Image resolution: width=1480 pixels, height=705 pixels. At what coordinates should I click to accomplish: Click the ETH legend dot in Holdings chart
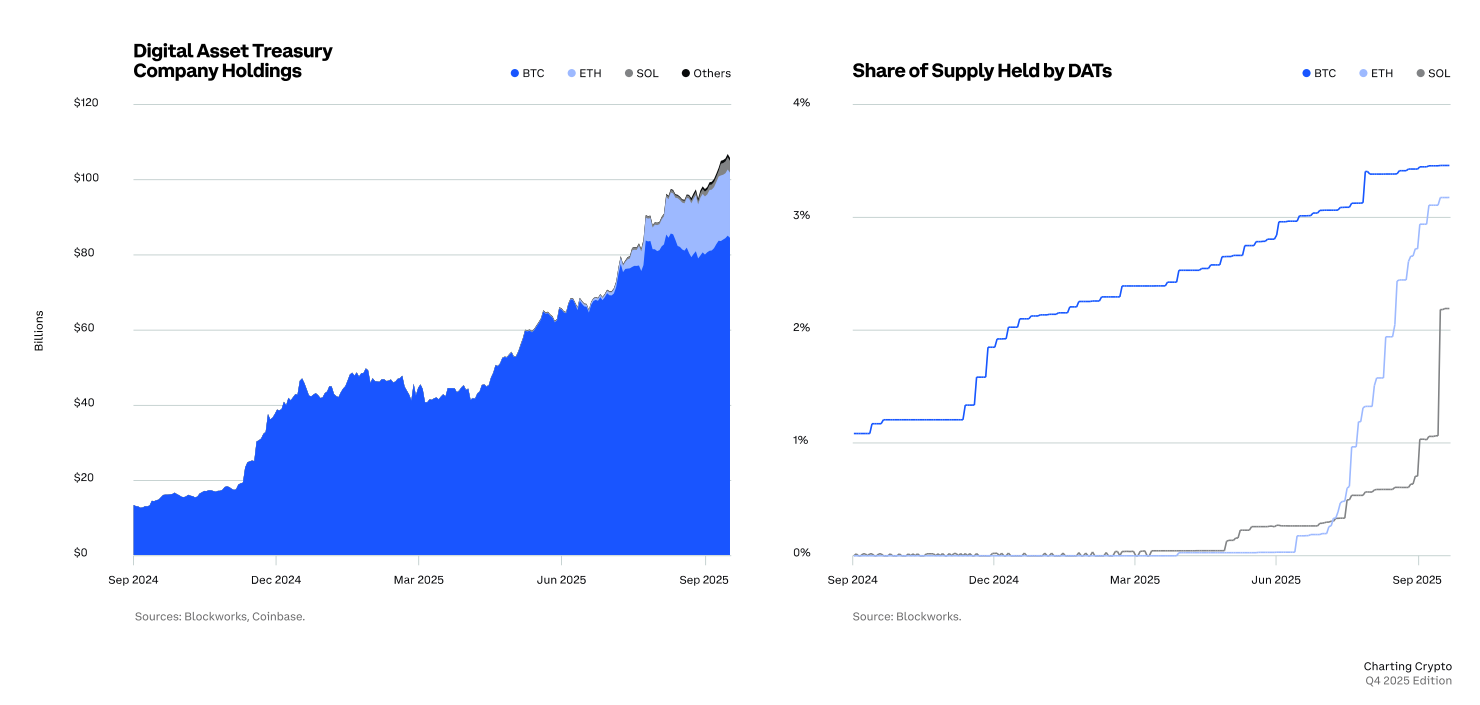pos(571,73)
